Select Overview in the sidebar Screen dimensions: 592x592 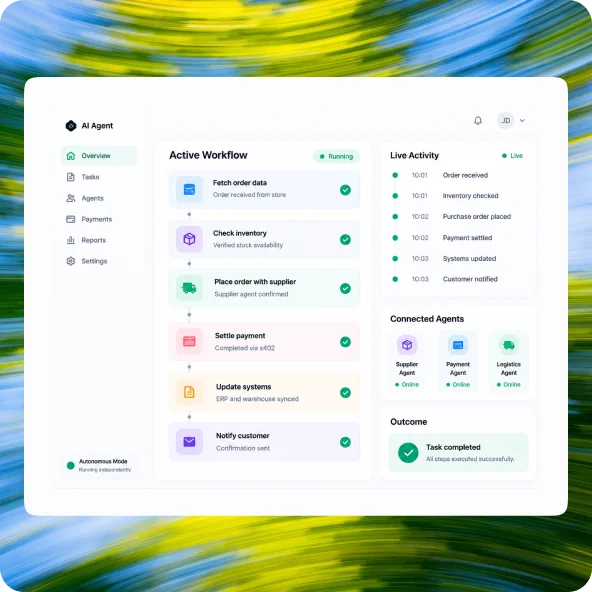(99, 156)
